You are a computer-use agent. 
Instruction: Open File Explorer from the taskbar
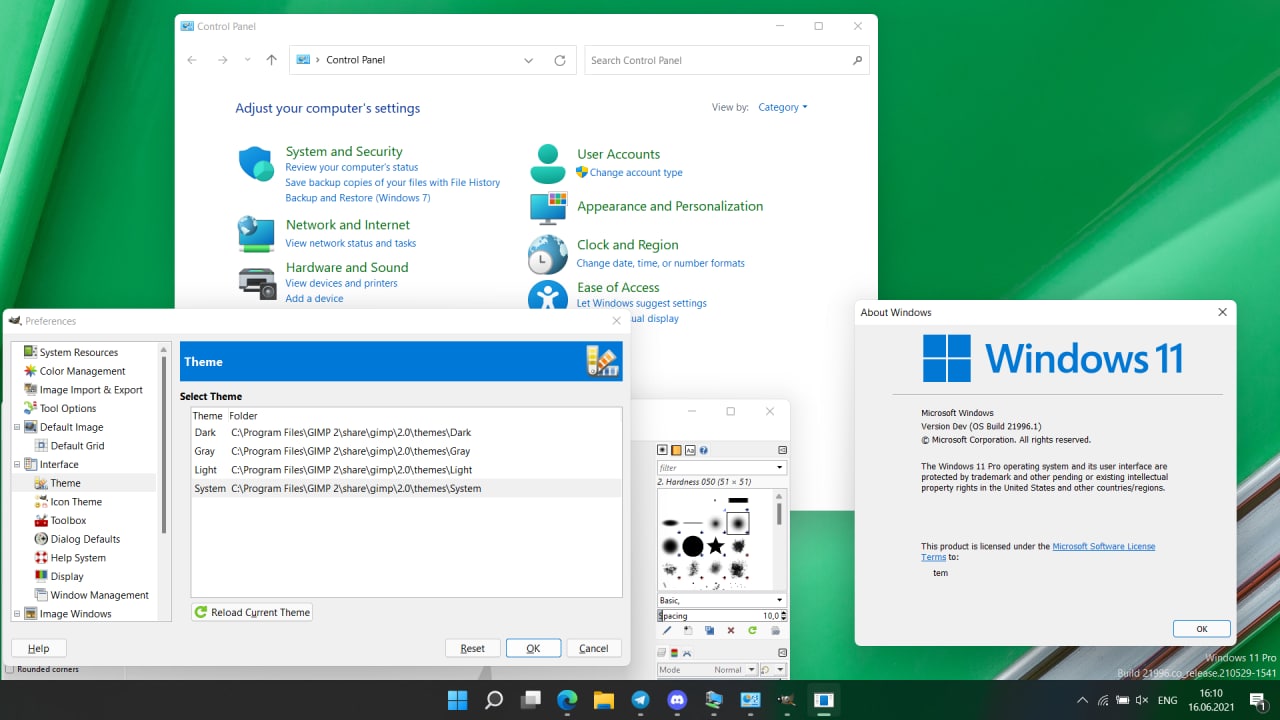pyautogui.click(x=604, y=700)
